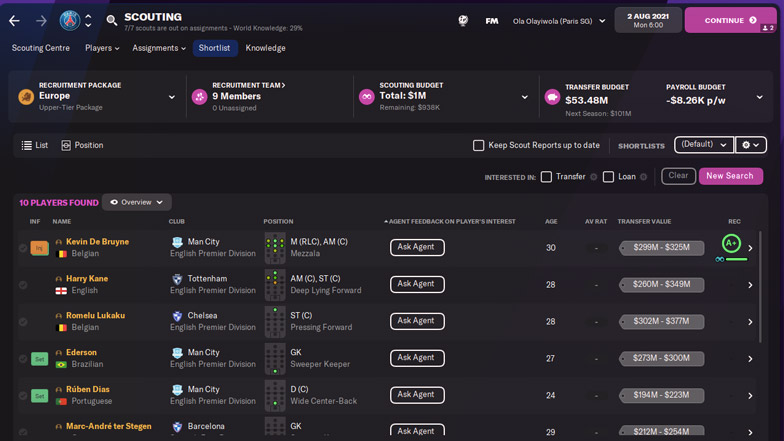Select Ederson's row tick circle

pos(23,359)
